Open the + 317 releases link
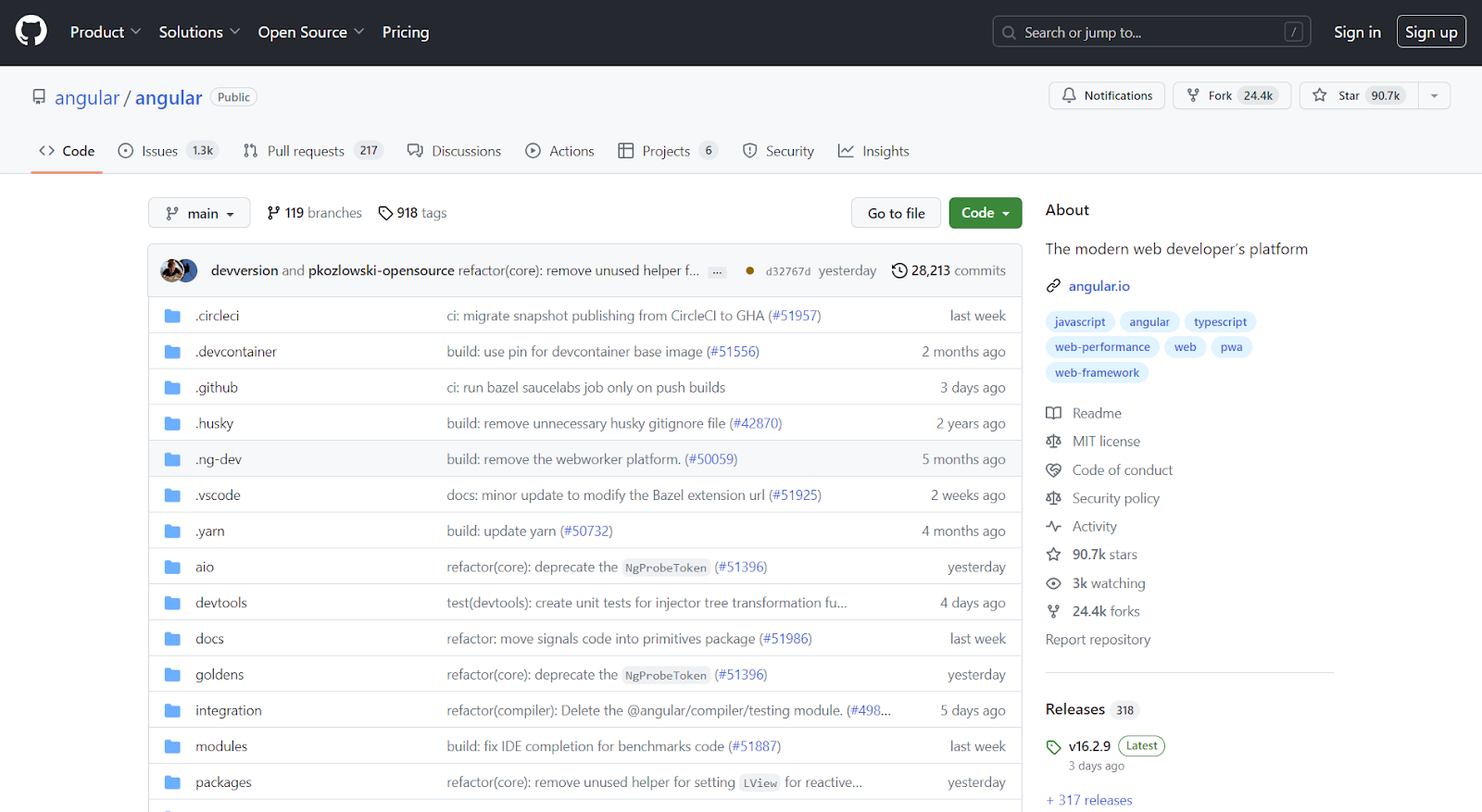1482x812 pixels. point(1089,800)
